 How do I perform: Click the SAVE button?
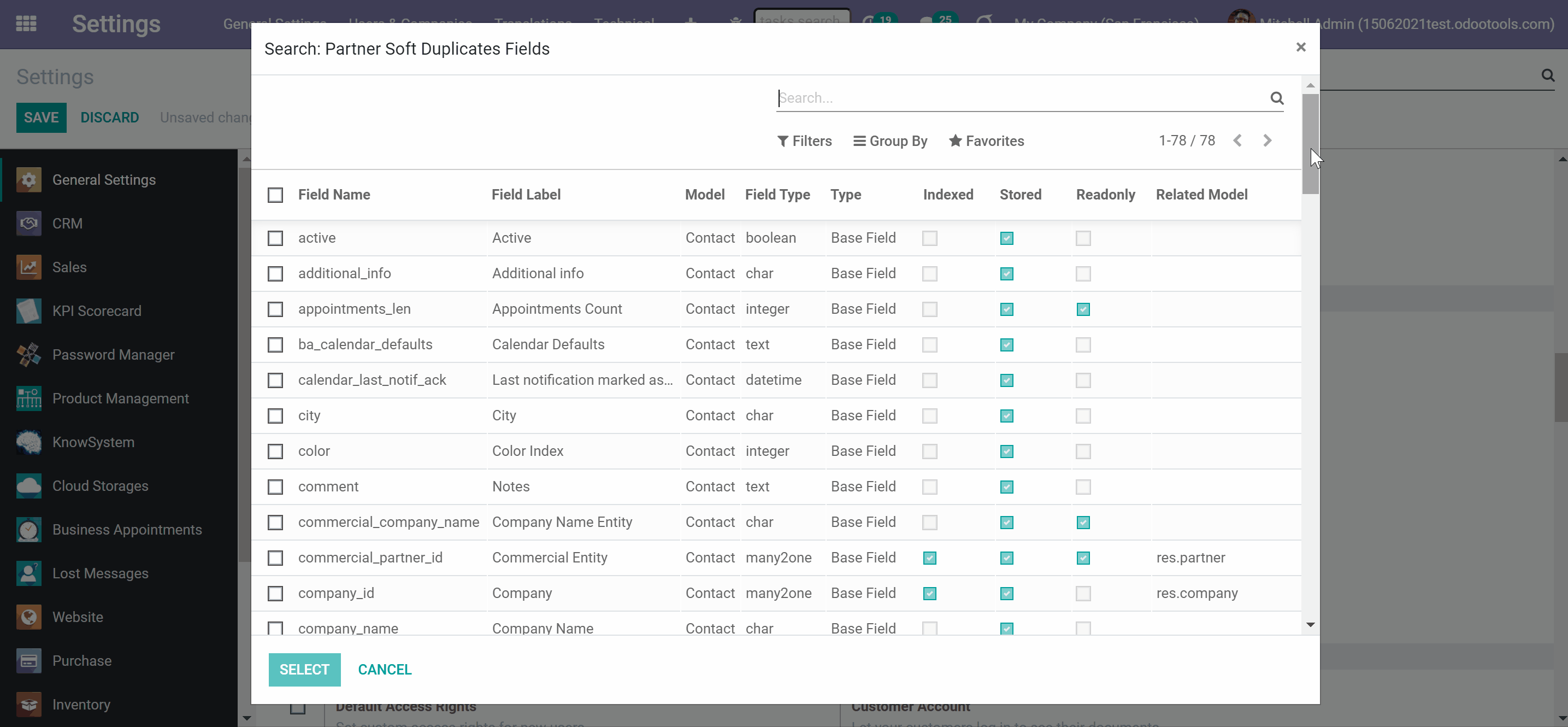[42, 118]
